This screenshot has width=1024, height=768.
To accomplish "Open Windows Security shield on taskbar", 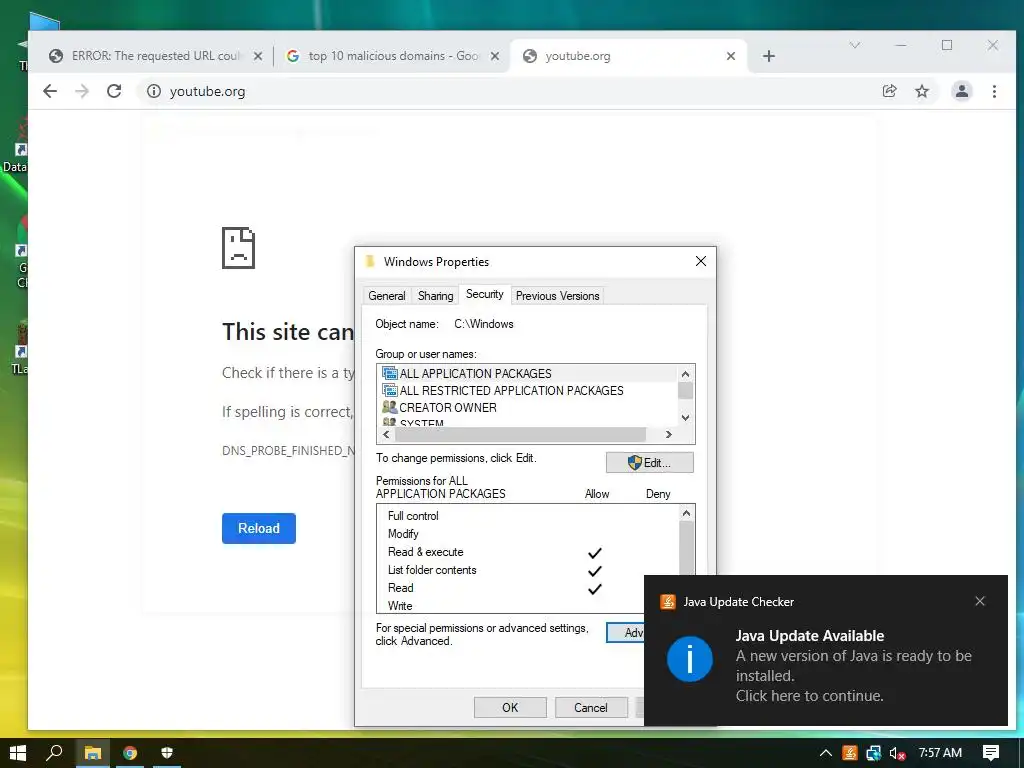I will [x=167, y=753].
